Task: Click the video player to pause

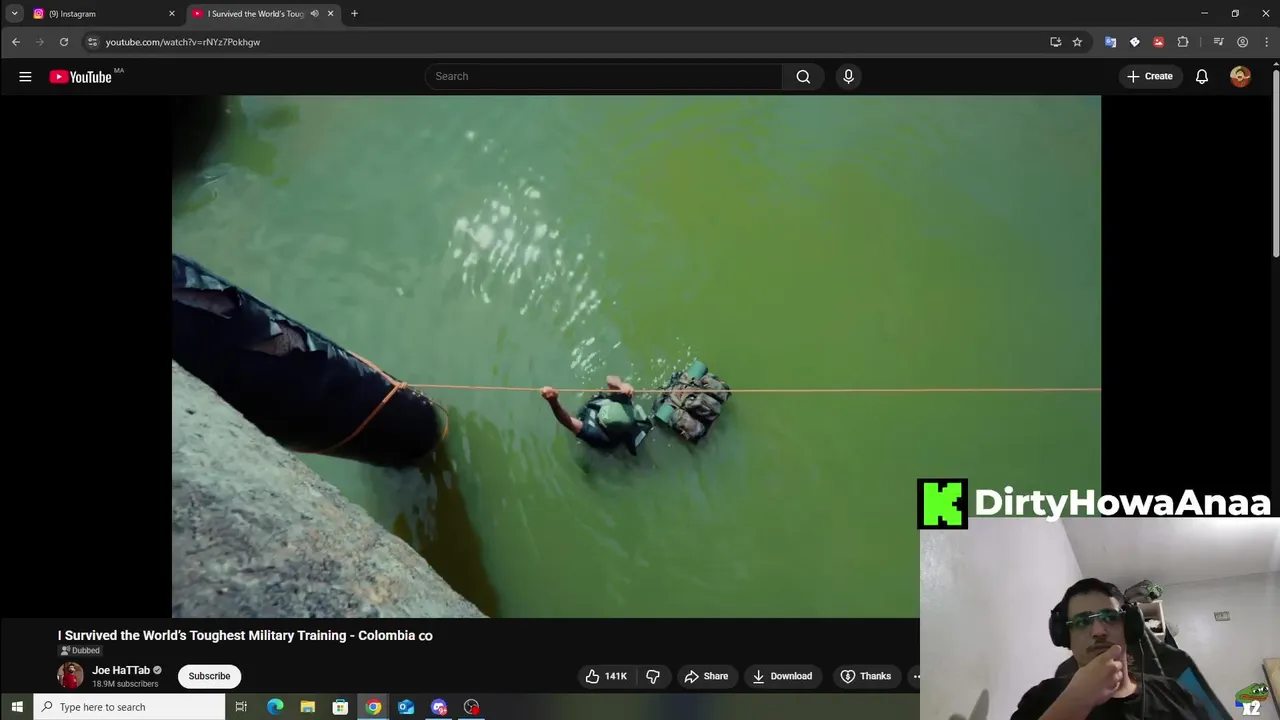Action: (636, 356)
